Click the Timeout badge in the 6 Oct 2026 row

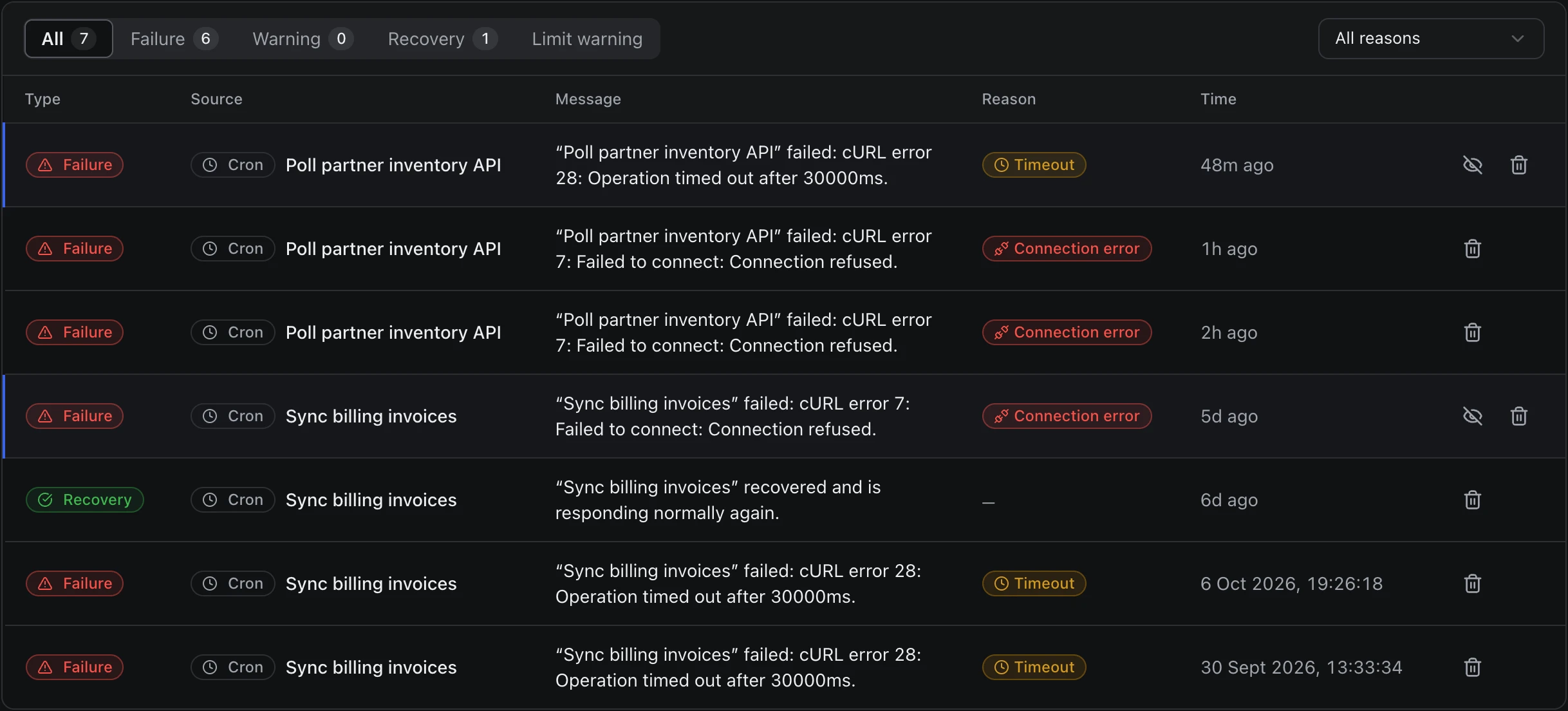(1034, 583)
